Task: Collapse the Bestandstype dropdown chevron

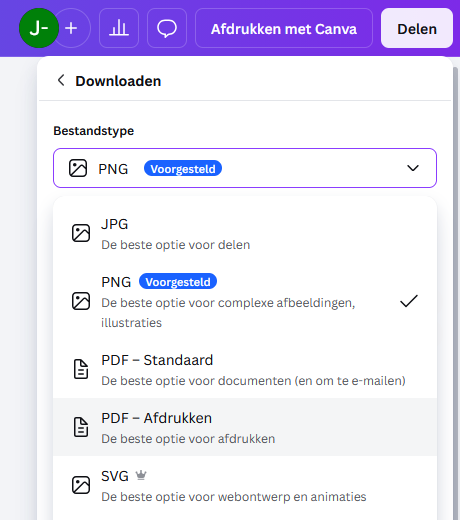Action: coord(413,168)
